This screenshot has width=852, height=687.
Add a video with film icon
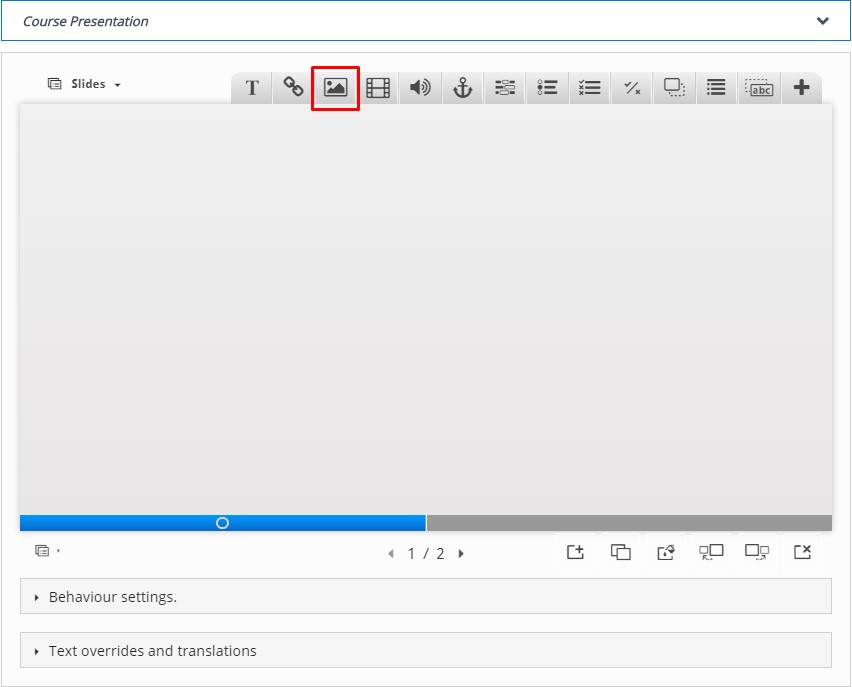tap(378, 88)
